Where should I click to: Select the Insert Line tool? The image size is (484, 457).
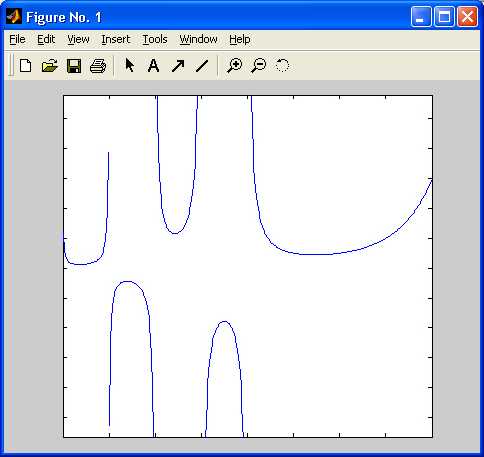click(202, 66)
